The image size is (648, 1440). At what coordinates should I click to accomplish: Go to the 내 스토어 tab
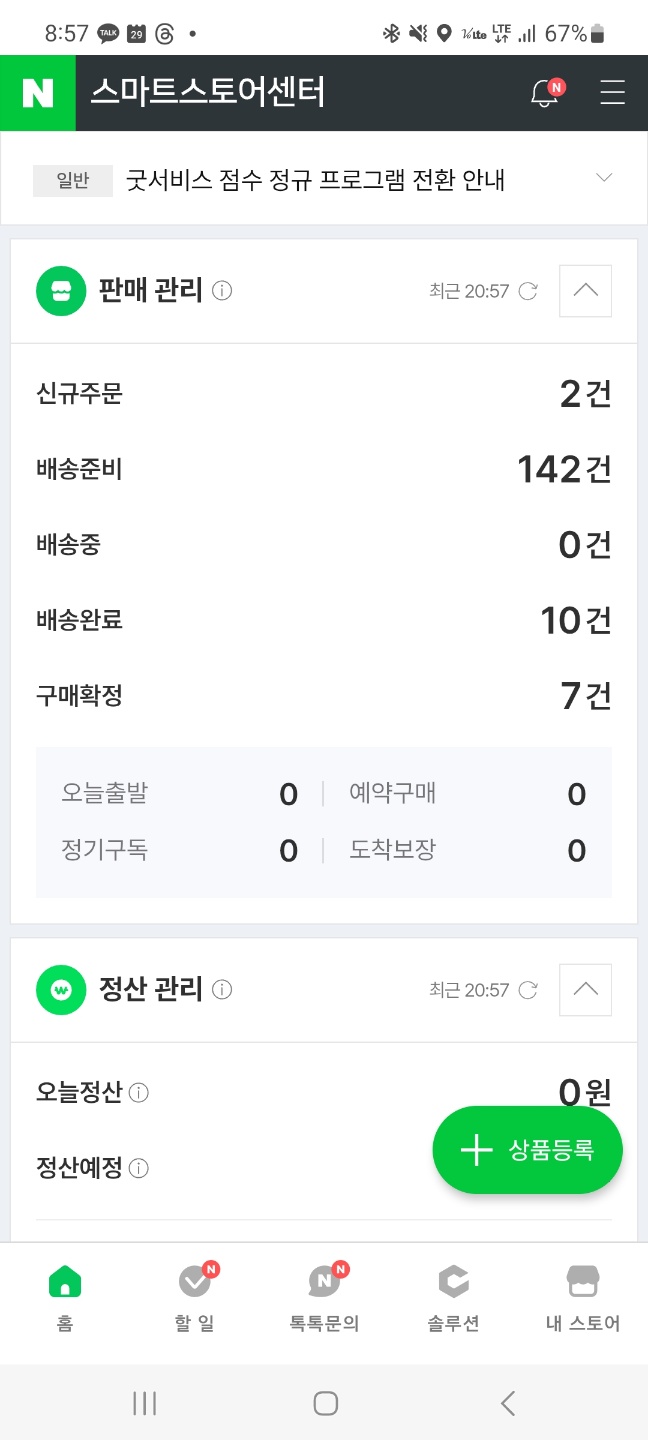583,1298
